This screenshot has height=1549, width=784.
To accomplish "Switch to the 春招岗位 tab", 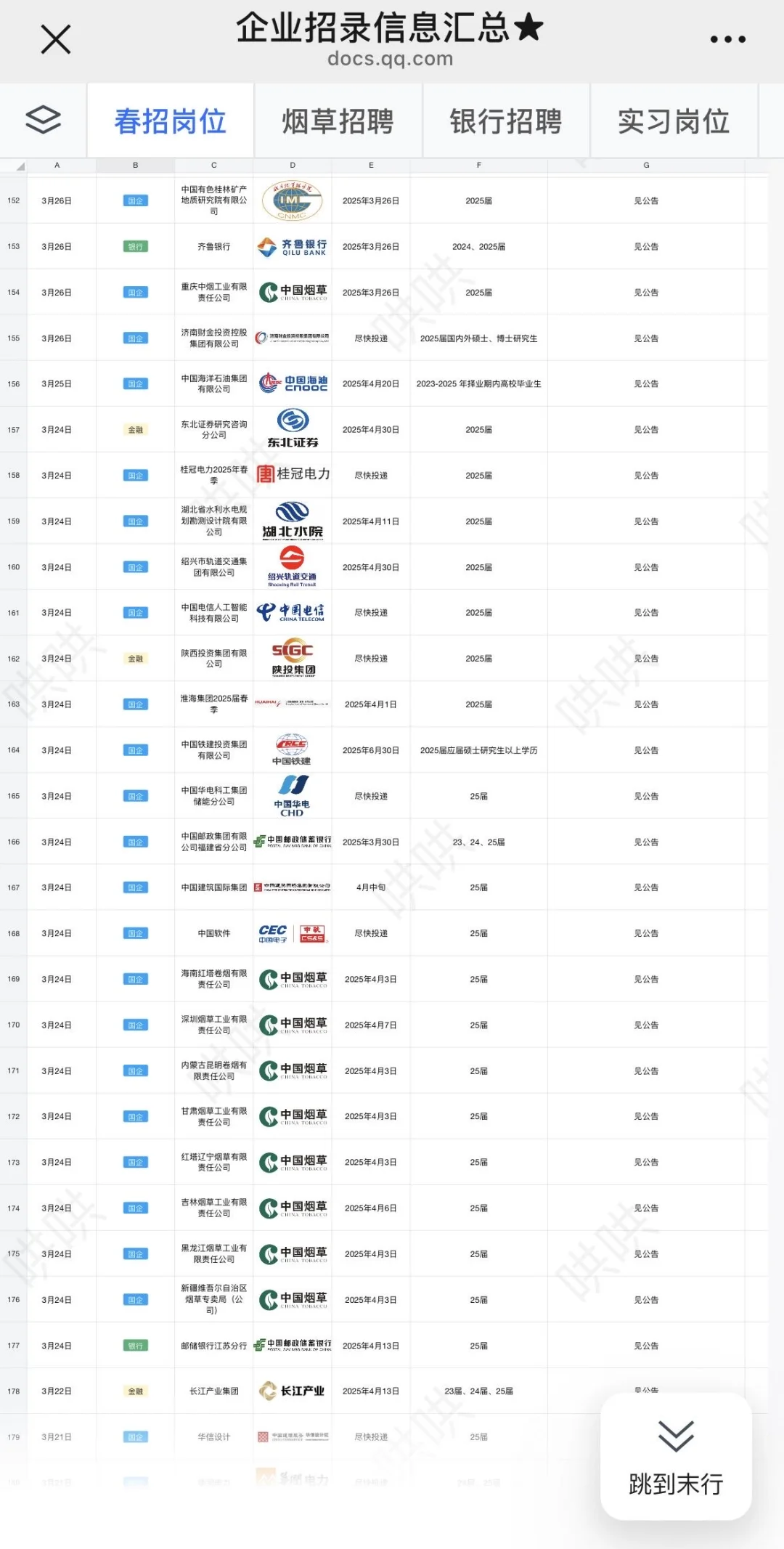I will point(171,121).
